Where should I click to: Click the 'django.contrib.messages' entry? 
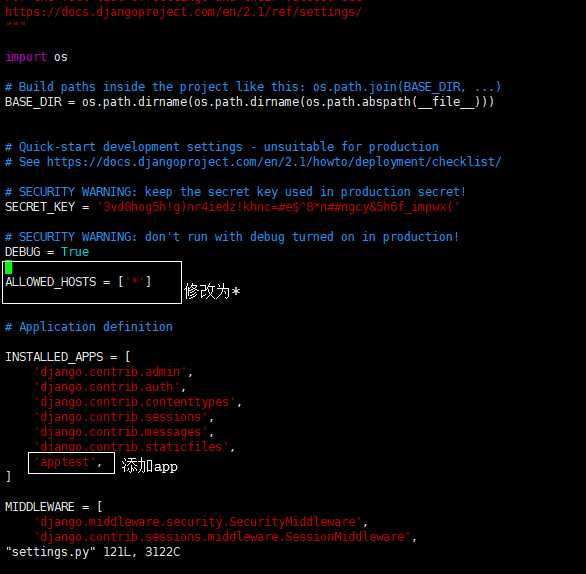[x=123, y=432]
